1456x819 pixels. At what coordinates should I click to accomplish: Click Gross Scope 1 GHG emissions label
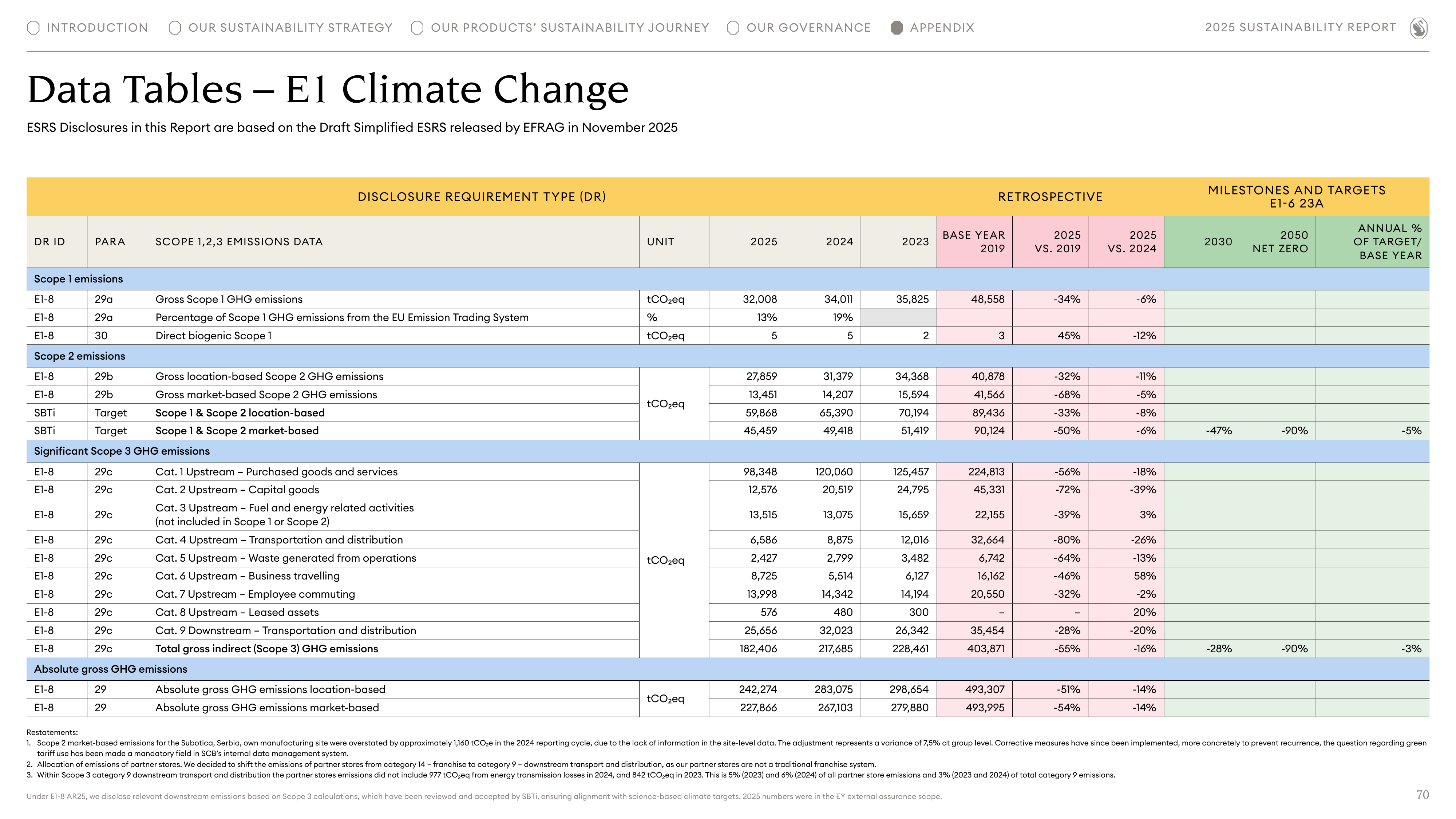pyautogui.click(x=229, y=300)
